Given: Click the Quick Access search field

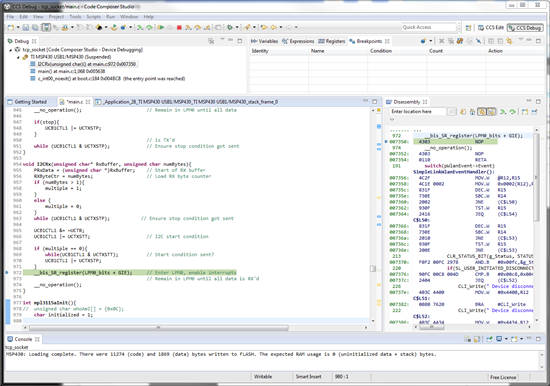Looking at the screenshot, I should 429,27.
